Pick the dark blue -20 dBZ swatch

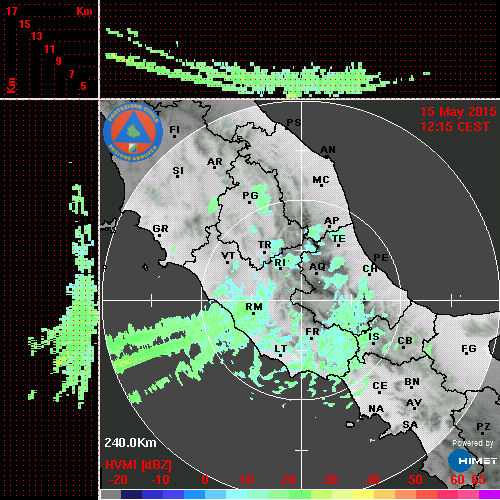(131, 494)
